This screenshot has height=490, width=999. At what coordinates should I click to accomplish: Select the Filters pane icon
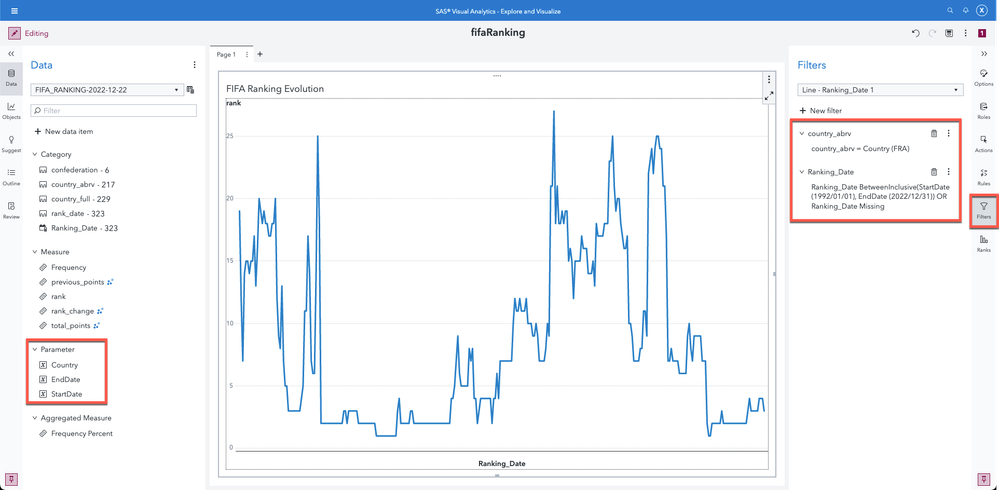tap(984, 210)
